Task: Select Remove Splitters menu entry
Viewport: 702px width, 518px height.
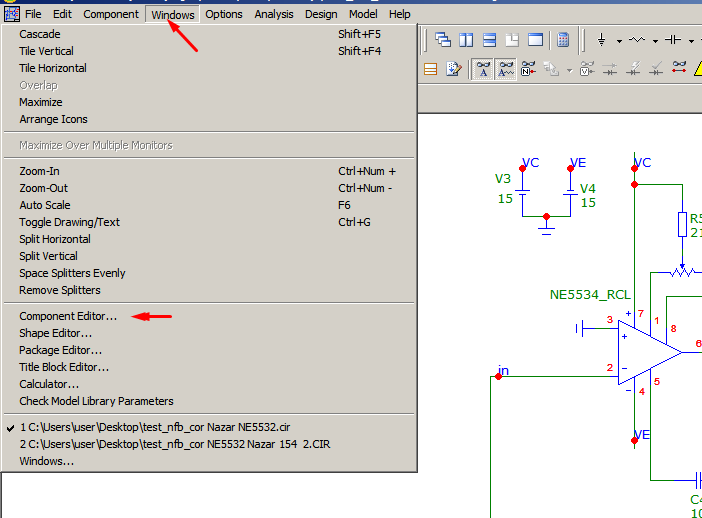Action: 209,290
